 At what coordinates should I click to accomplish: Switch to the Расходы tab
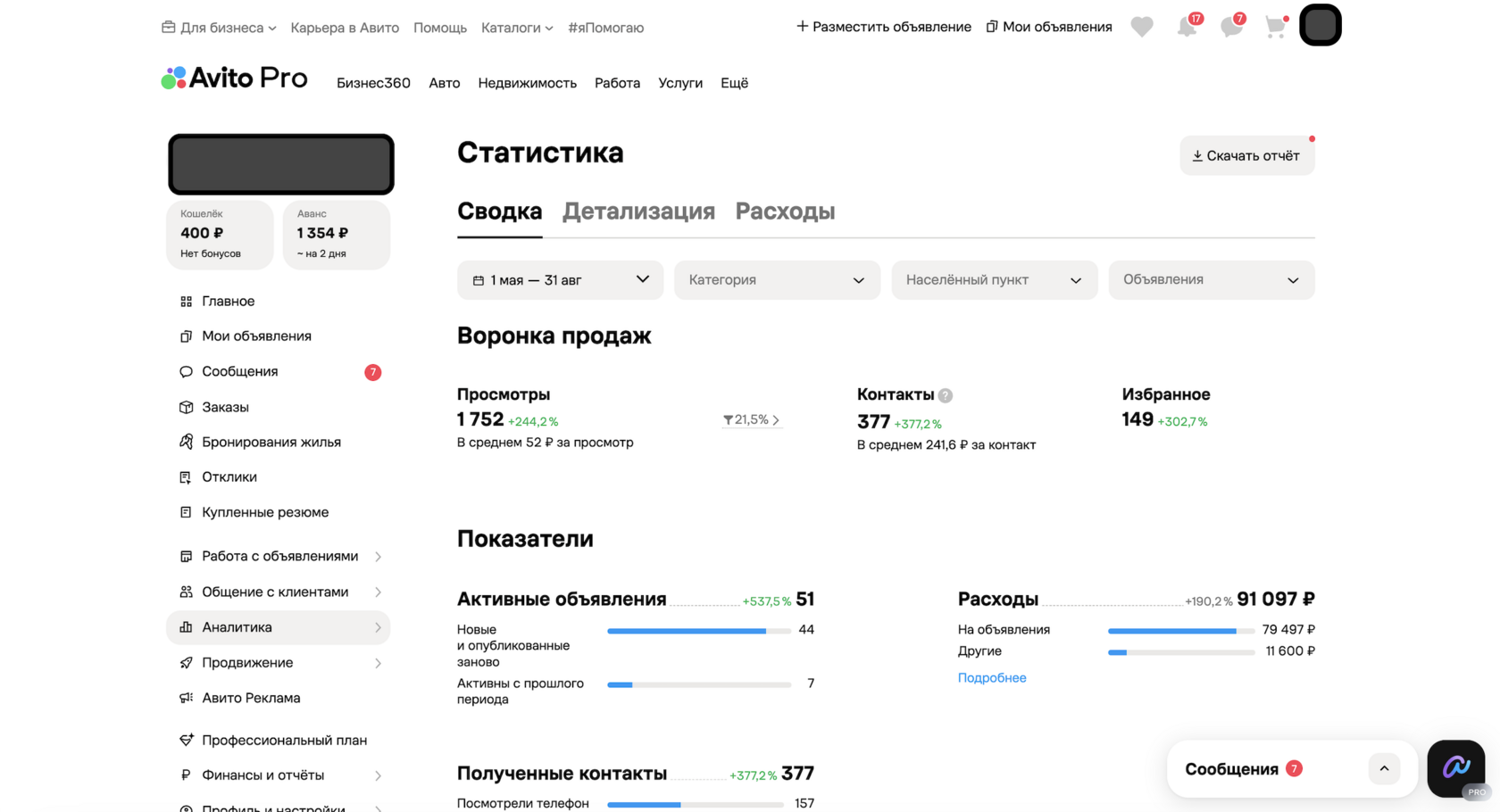coord(785,211)
